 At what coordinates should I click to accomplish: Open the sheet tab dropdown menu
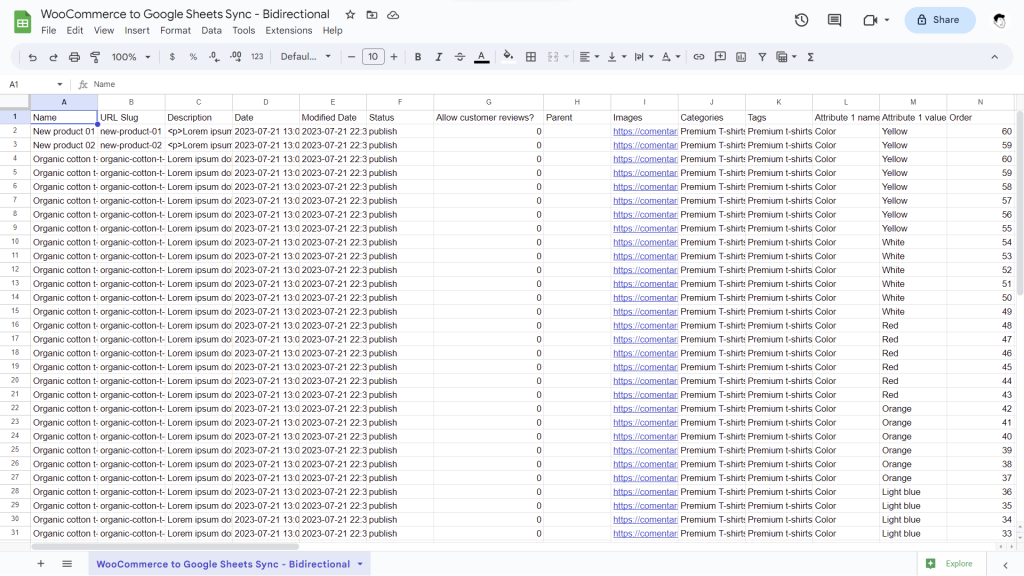[x=358, y=563]
